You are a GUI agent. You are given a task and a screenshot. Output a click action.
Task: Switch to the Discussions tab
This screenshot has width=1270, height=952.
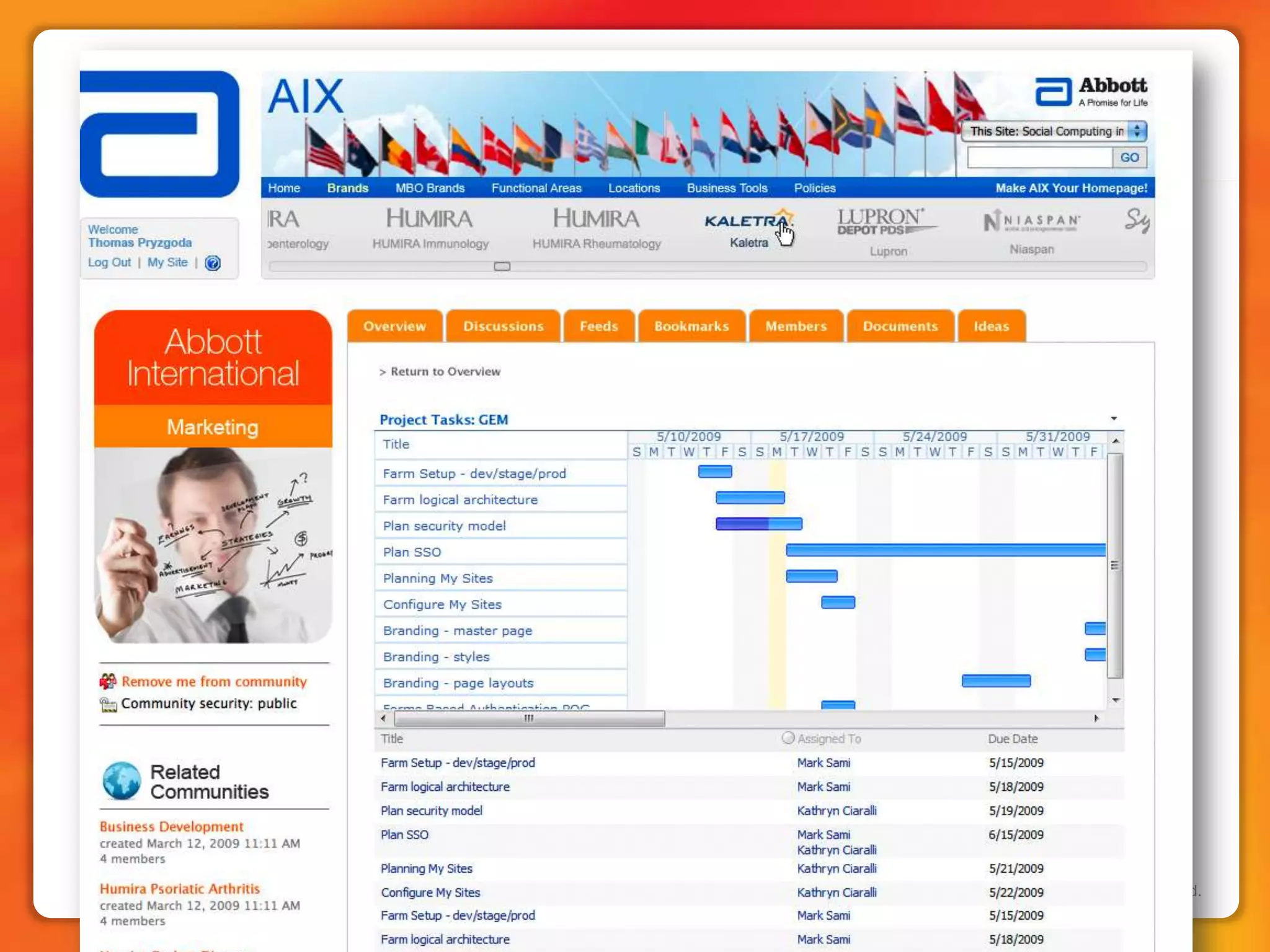(503, 326)
